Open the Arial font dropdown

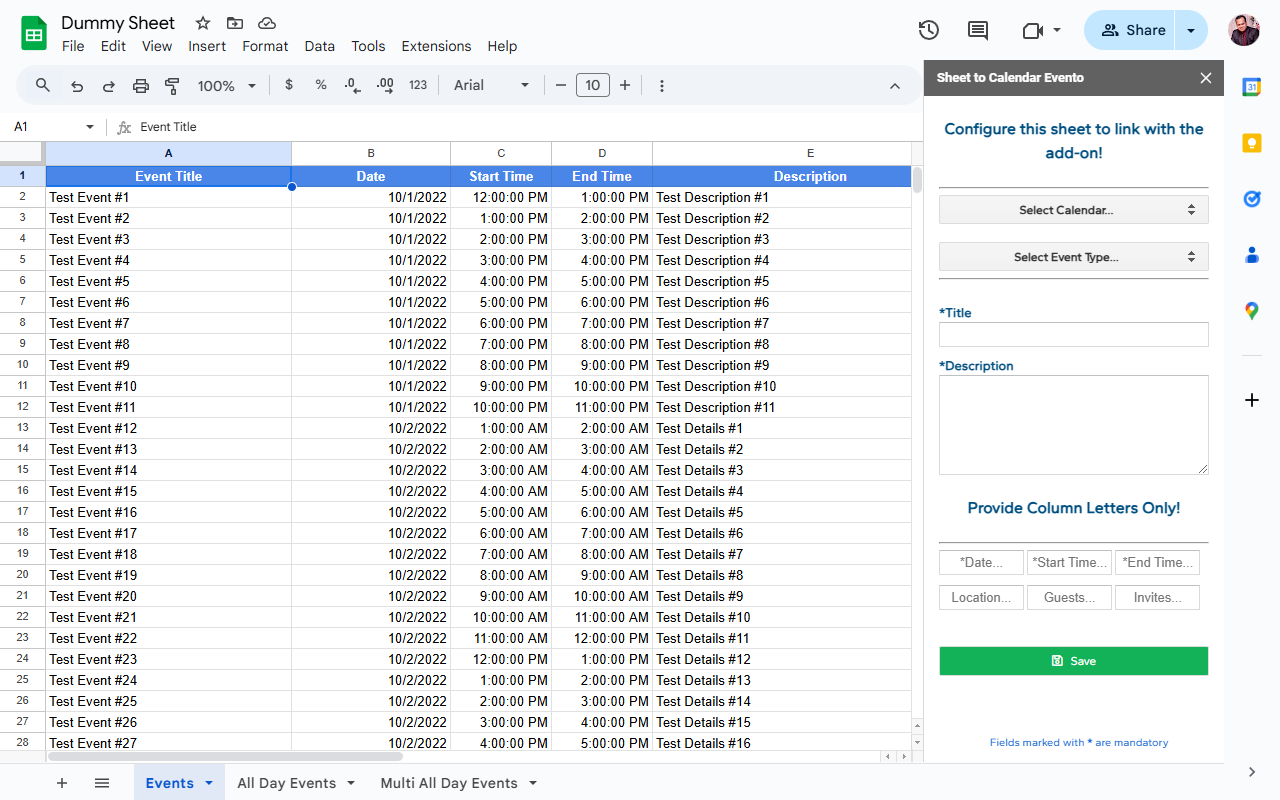491,86
